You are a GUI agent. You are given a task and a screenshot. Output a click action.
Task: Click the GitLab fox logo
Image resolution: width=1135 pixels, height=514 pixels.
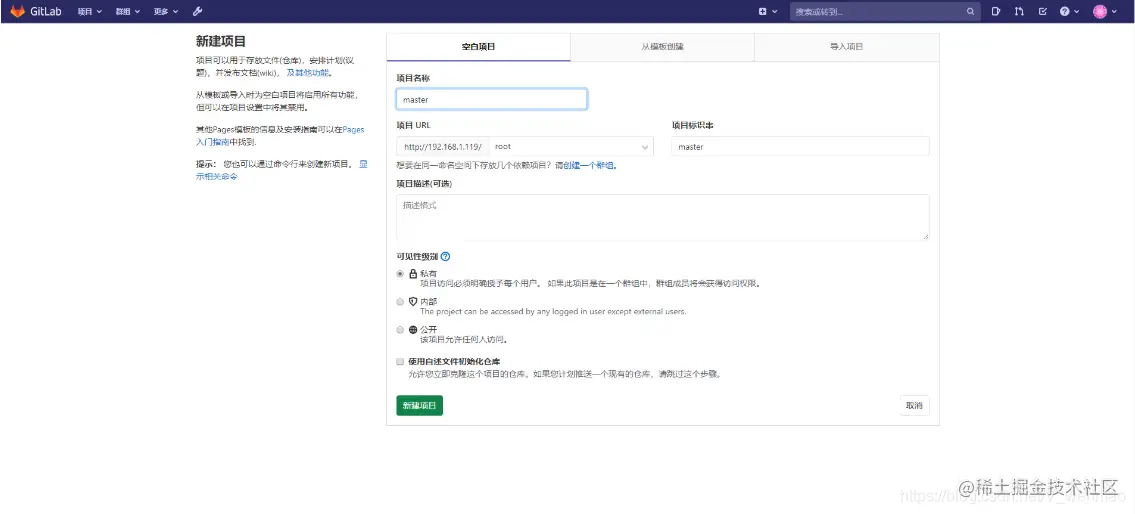coord(17,12)
